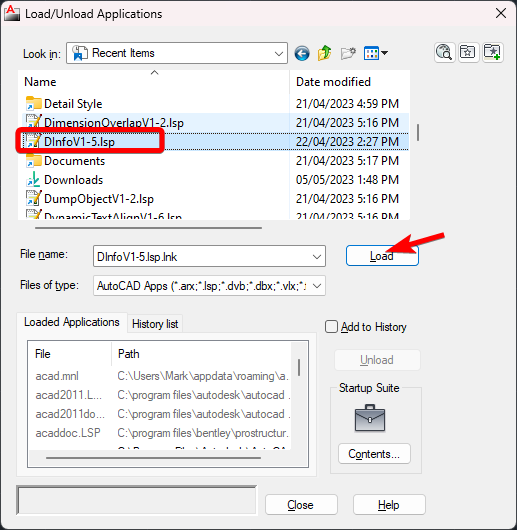Screen dimensions: 517x530
Task: Go up one folder level
Action: (x=324, y=53)
